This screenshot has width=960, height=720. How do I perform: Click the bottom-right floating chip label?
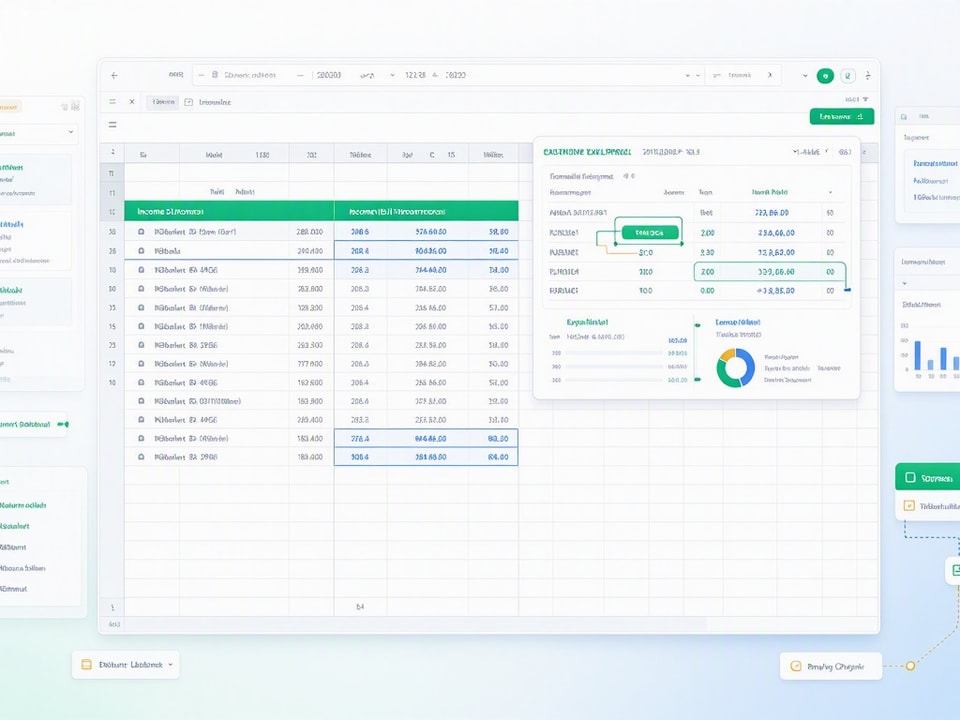point(835,666)
